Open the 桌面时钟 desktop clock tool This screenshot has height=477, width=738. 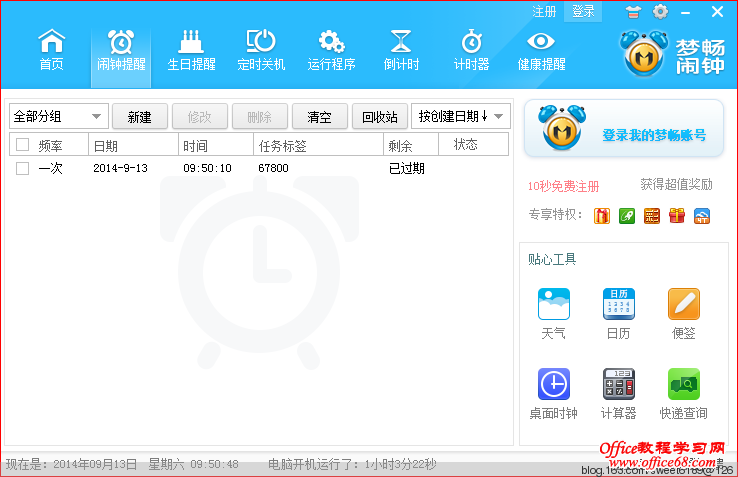coord(554,394)
